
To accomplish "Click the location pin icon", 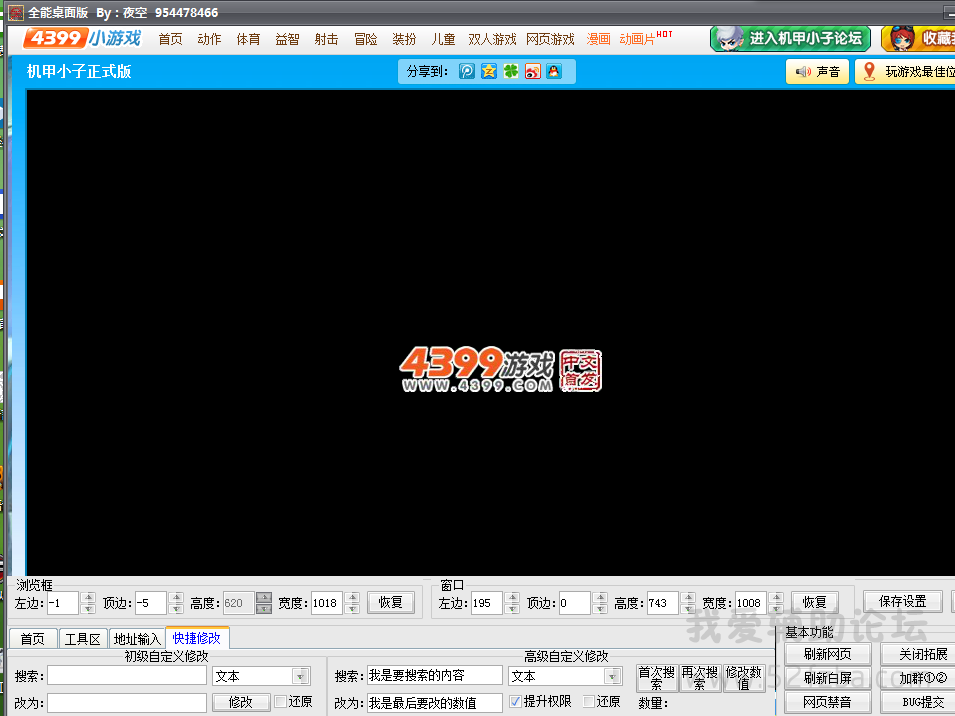I will [869, 71].
